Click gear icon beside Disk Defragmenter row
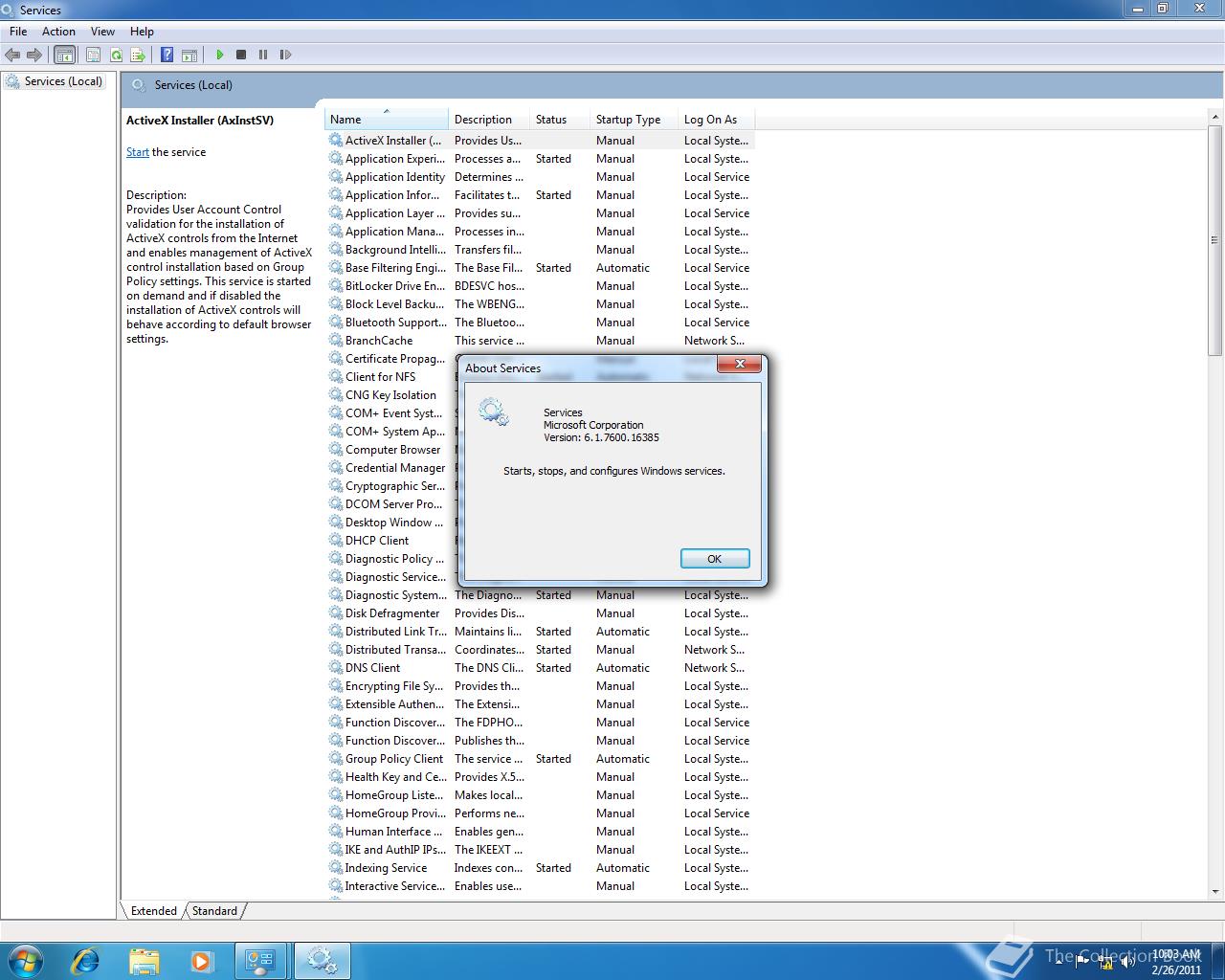This screenshot has width=1225, height=980. pos(336,613)
